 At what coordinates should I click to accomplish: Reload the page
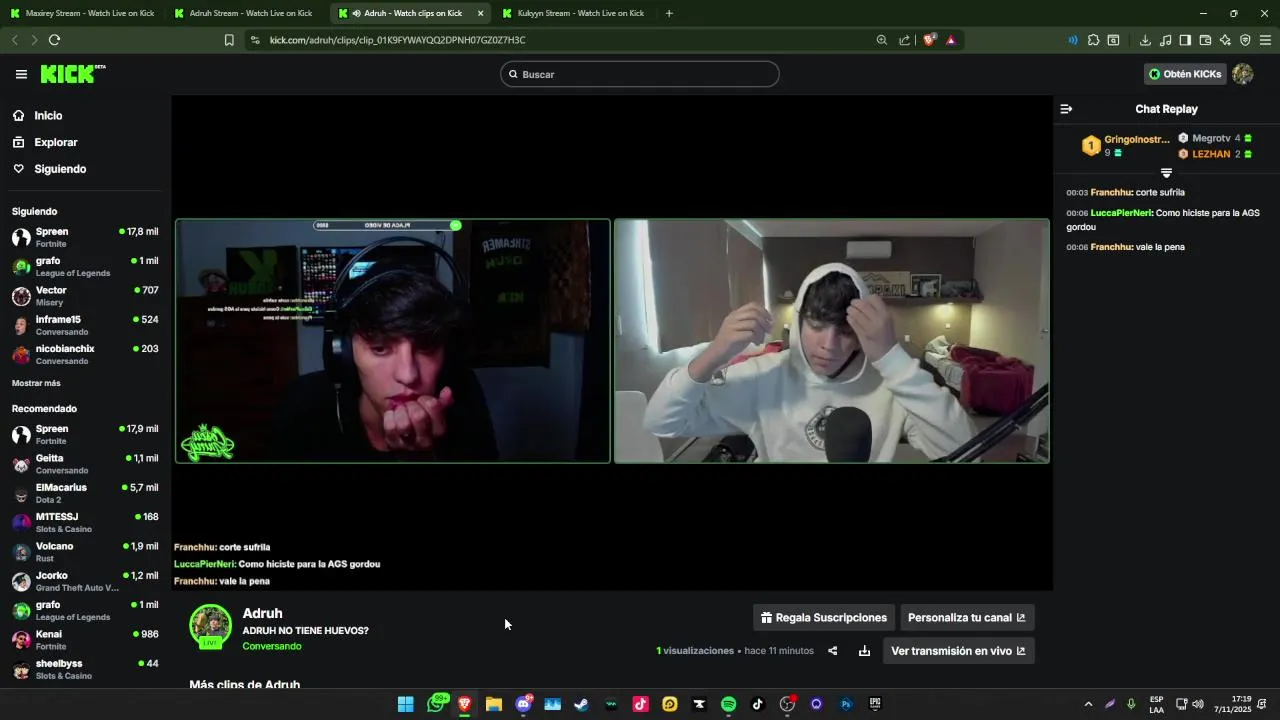(x=54, y=40)
